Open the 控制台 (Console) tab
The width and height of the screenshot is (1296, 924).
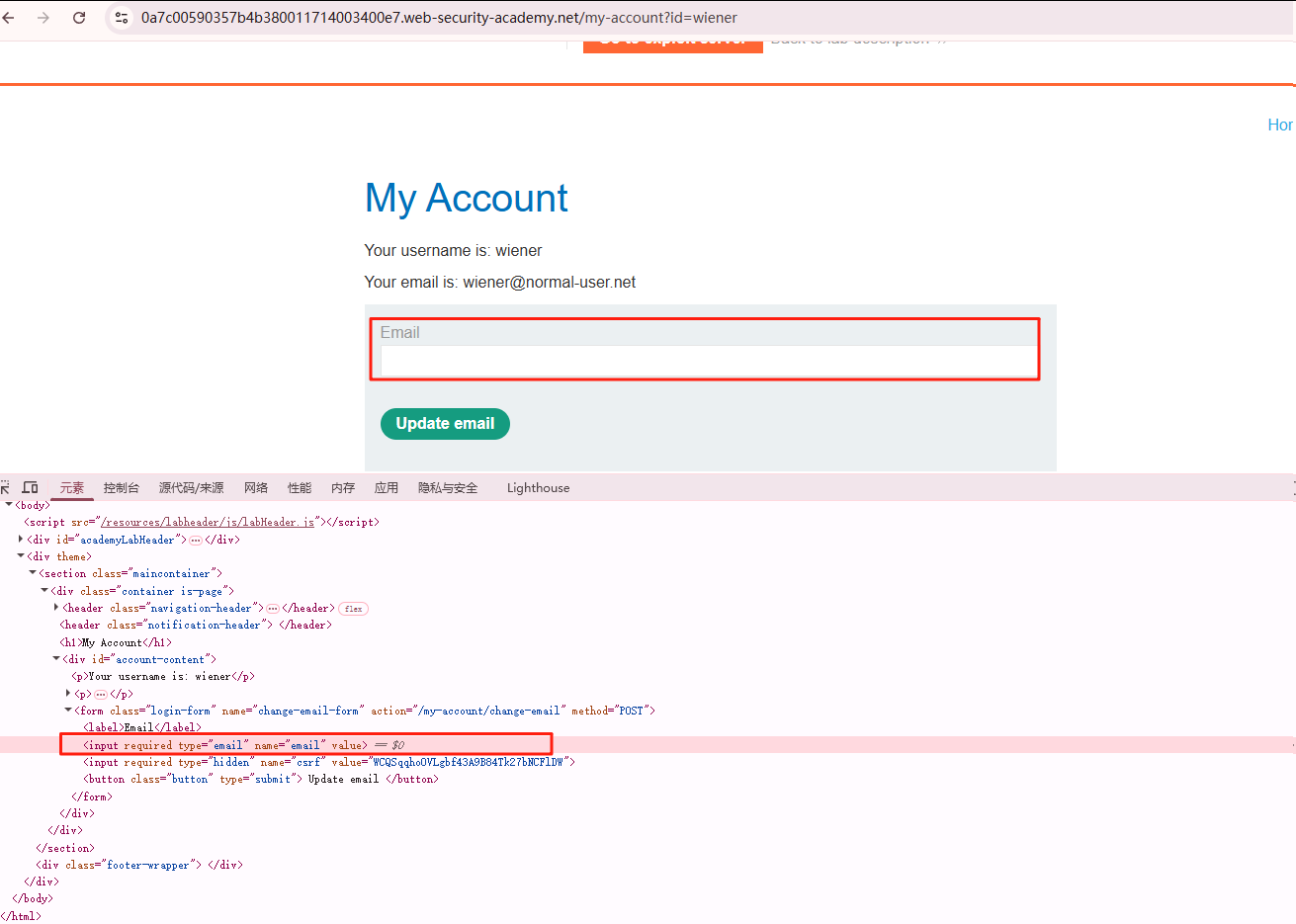[x=122, y=488]
